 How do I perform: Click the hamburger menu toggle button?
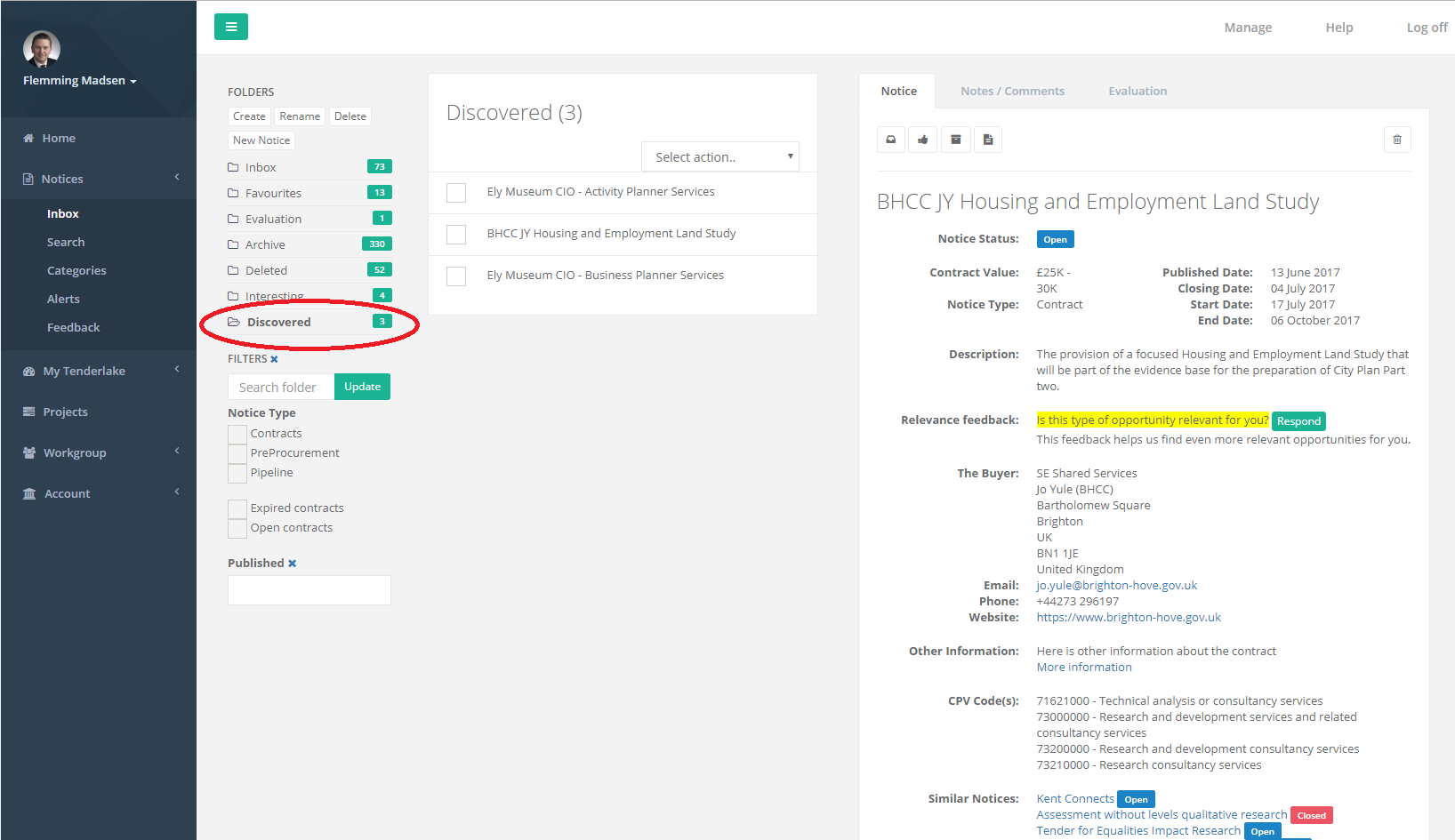click(x=230, y=27)
